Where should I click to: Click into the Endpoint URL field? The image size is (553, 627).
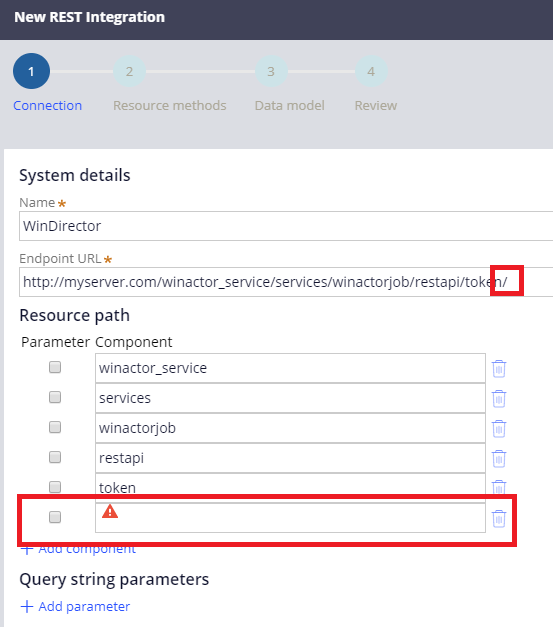pos(286,282)
